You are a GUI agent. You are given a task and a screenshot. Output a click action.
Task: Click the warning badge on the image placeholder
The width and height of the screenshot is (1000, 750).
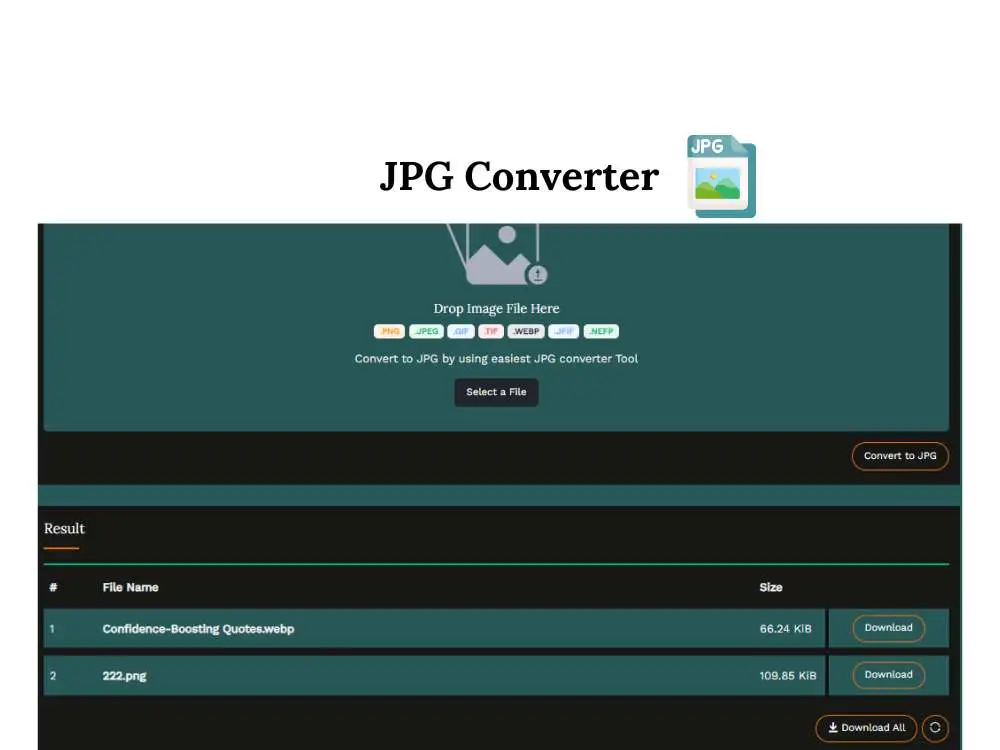click(537, 275)
